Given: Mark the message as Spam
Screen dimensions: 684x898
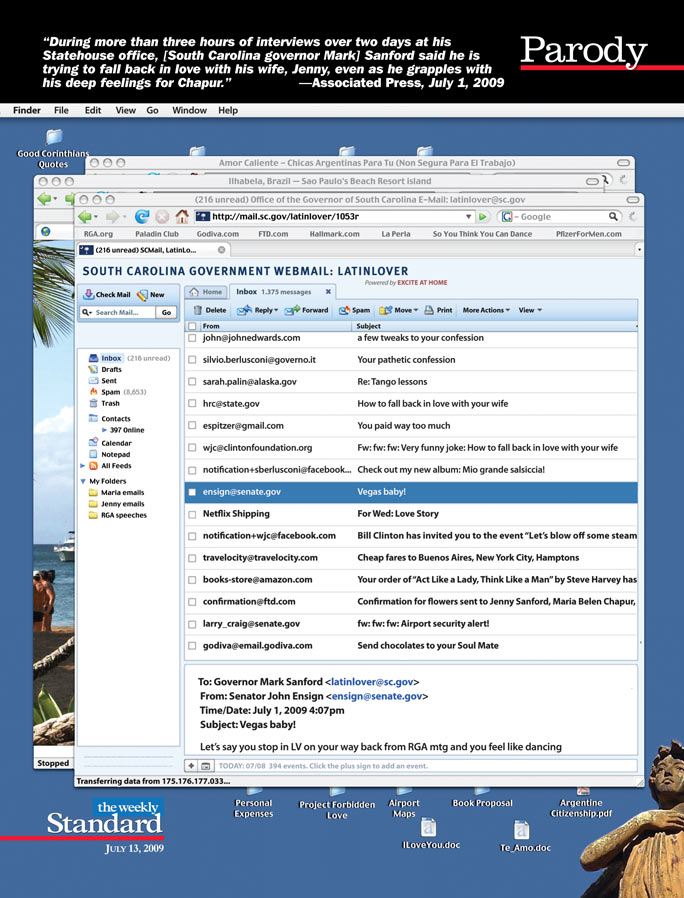Looking at the screenshot, I should 355,311.
